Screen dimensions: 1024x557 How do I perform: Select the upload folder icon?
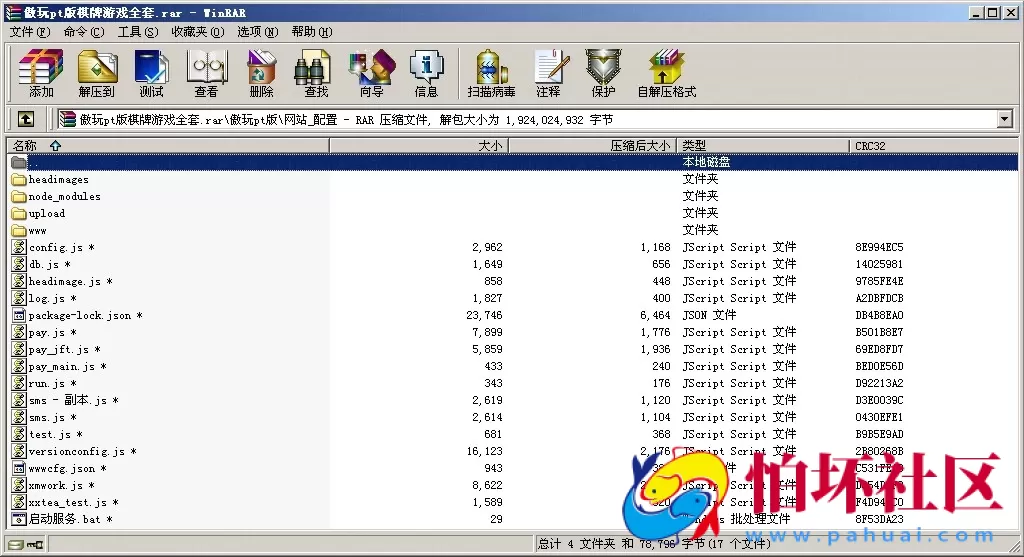19,213
